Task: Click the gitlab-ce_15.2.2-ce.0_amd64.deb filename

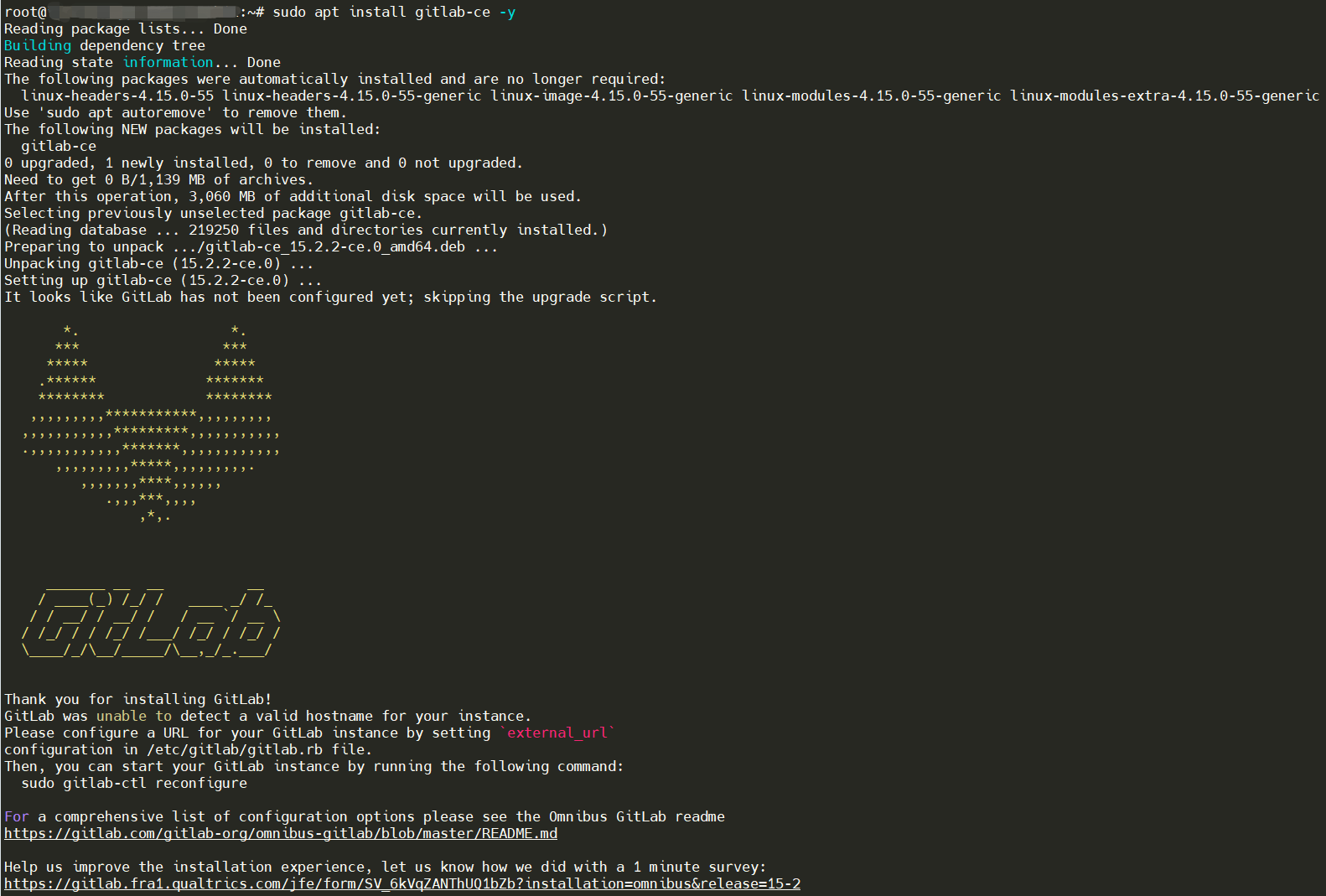Action: coord(335,246)
